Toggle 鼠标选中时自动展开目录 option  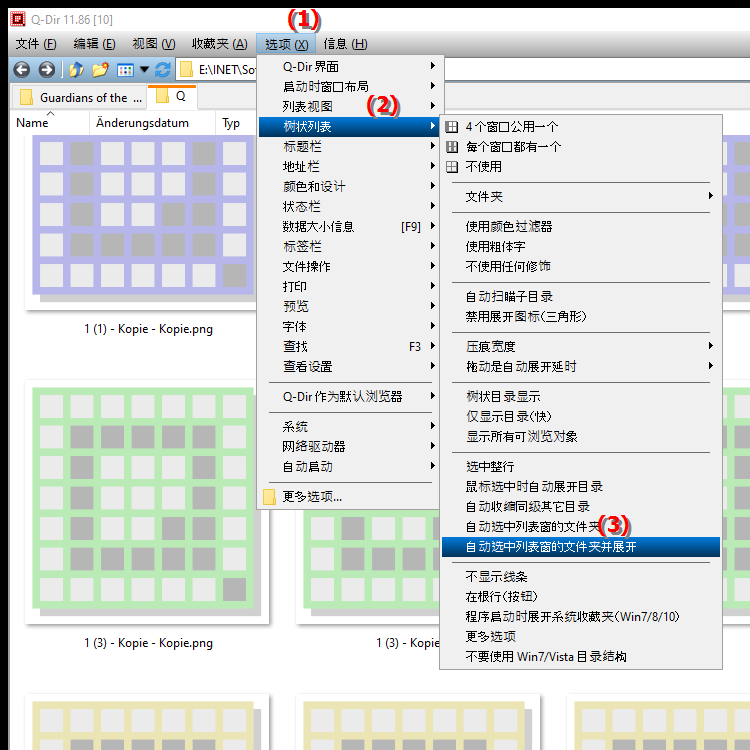pos(581,487)
